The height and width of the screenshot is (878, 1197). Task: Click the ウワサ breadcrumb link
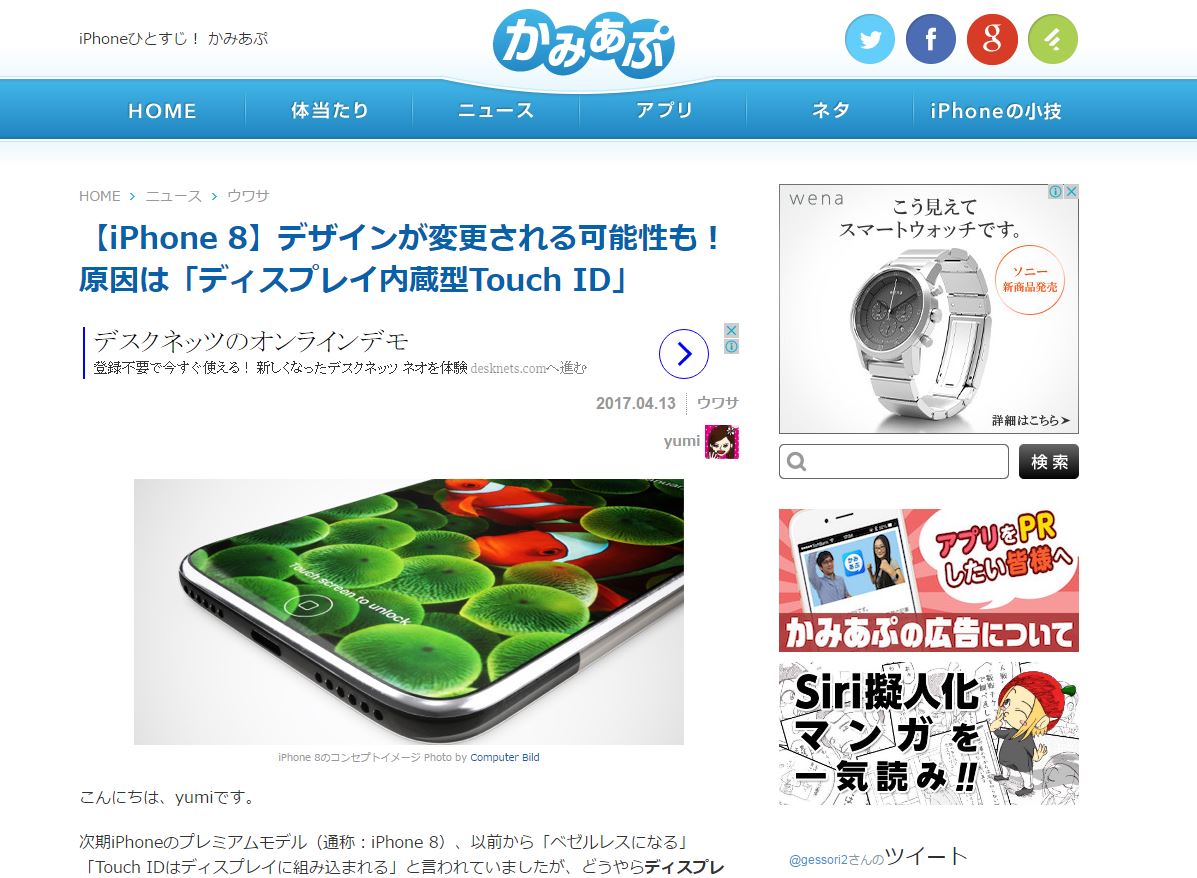248,196
